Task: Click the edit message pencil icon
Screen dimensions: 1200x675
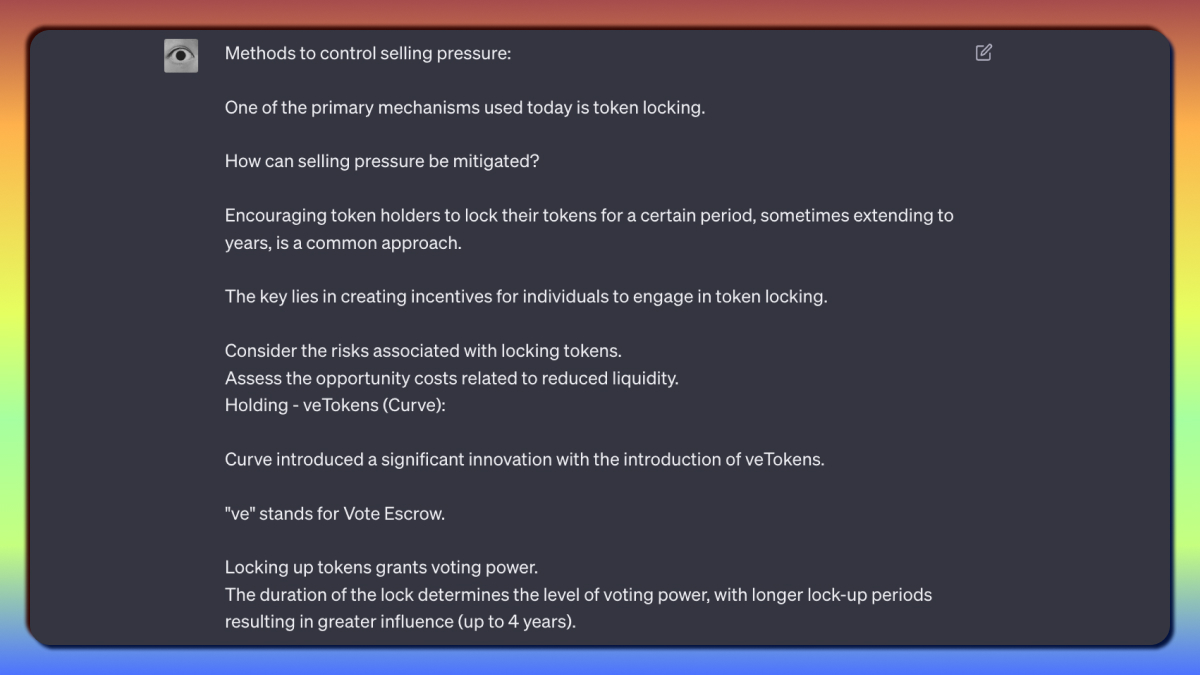Action: coord(983,52)
